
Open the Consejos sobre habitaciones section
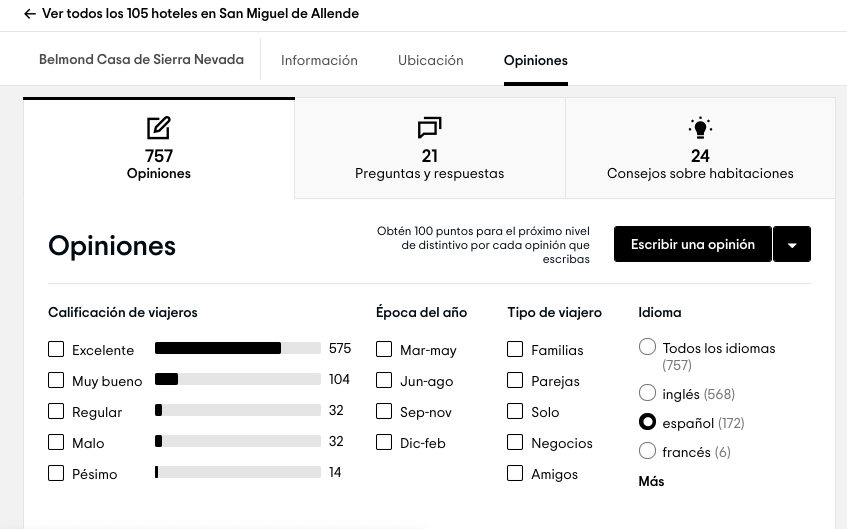point(700,173)
